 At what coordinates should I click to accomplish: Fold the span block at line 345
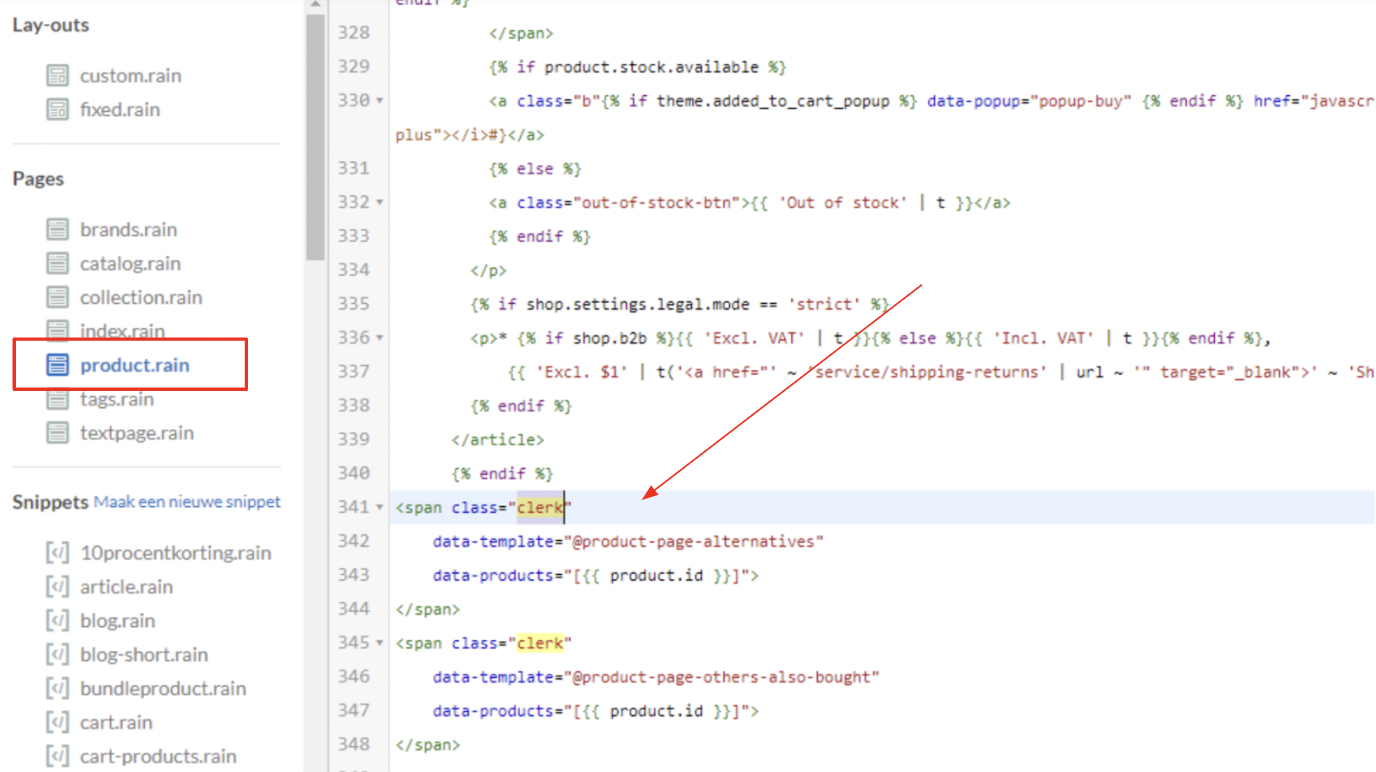tap(380, 643)
